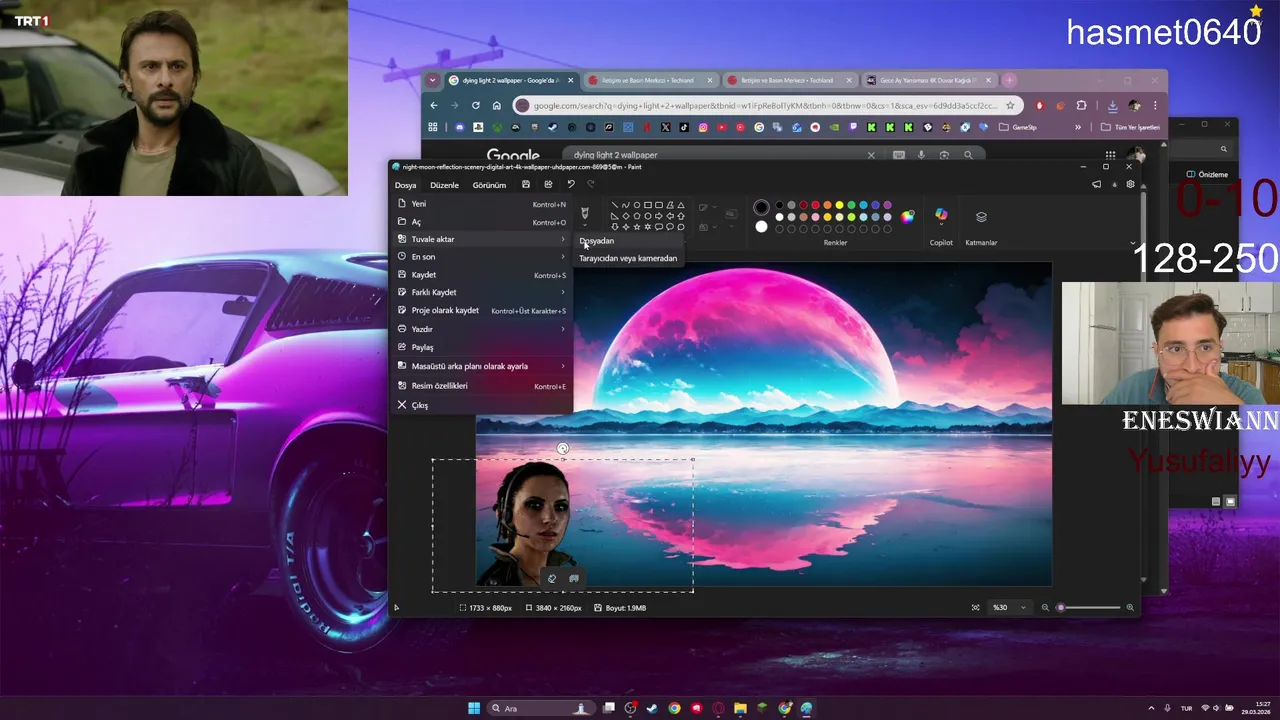Click the Share icon beside Save in Paint

[548, 185]
